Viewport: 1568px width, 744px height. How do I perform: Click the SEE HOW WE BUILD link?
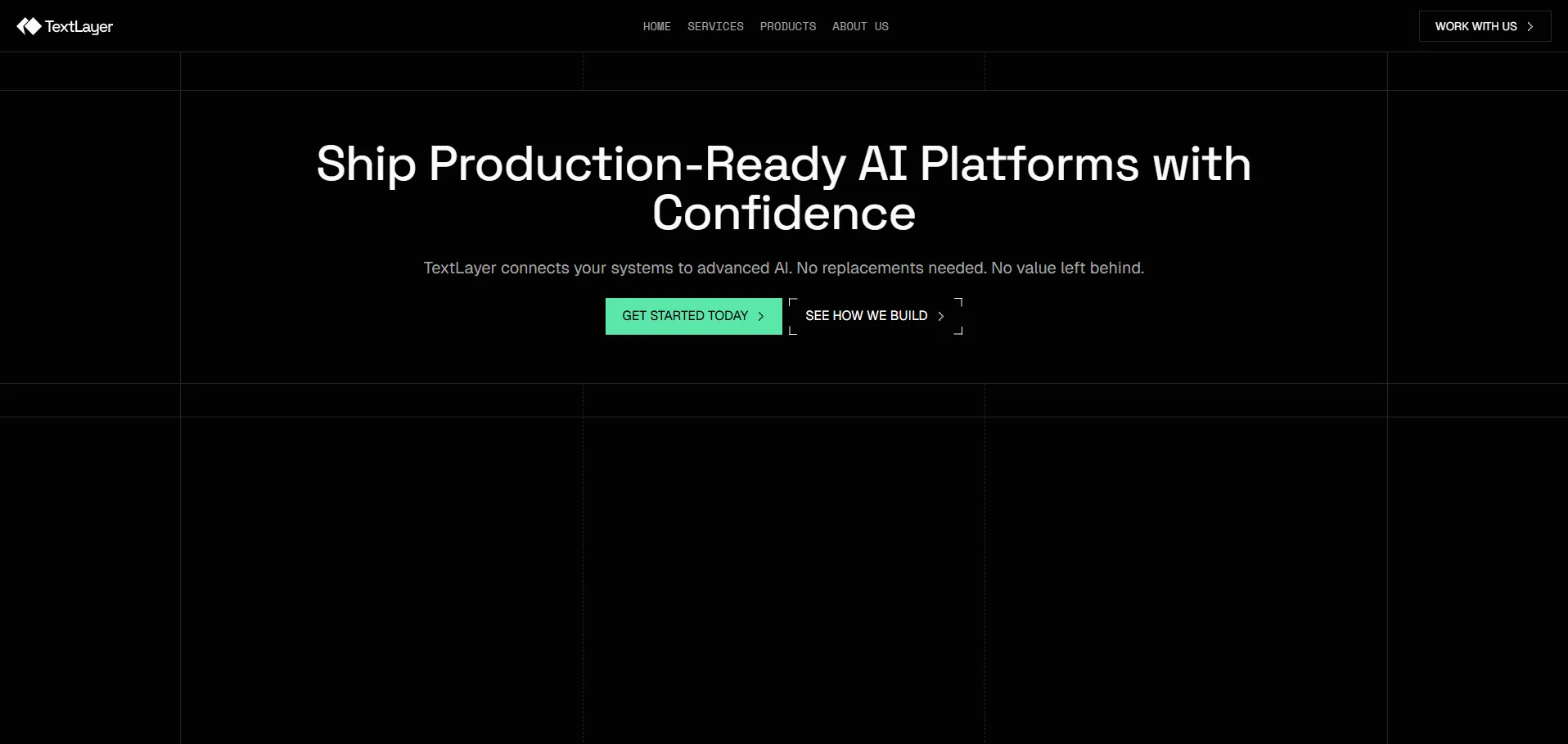(x=866, y=316)
